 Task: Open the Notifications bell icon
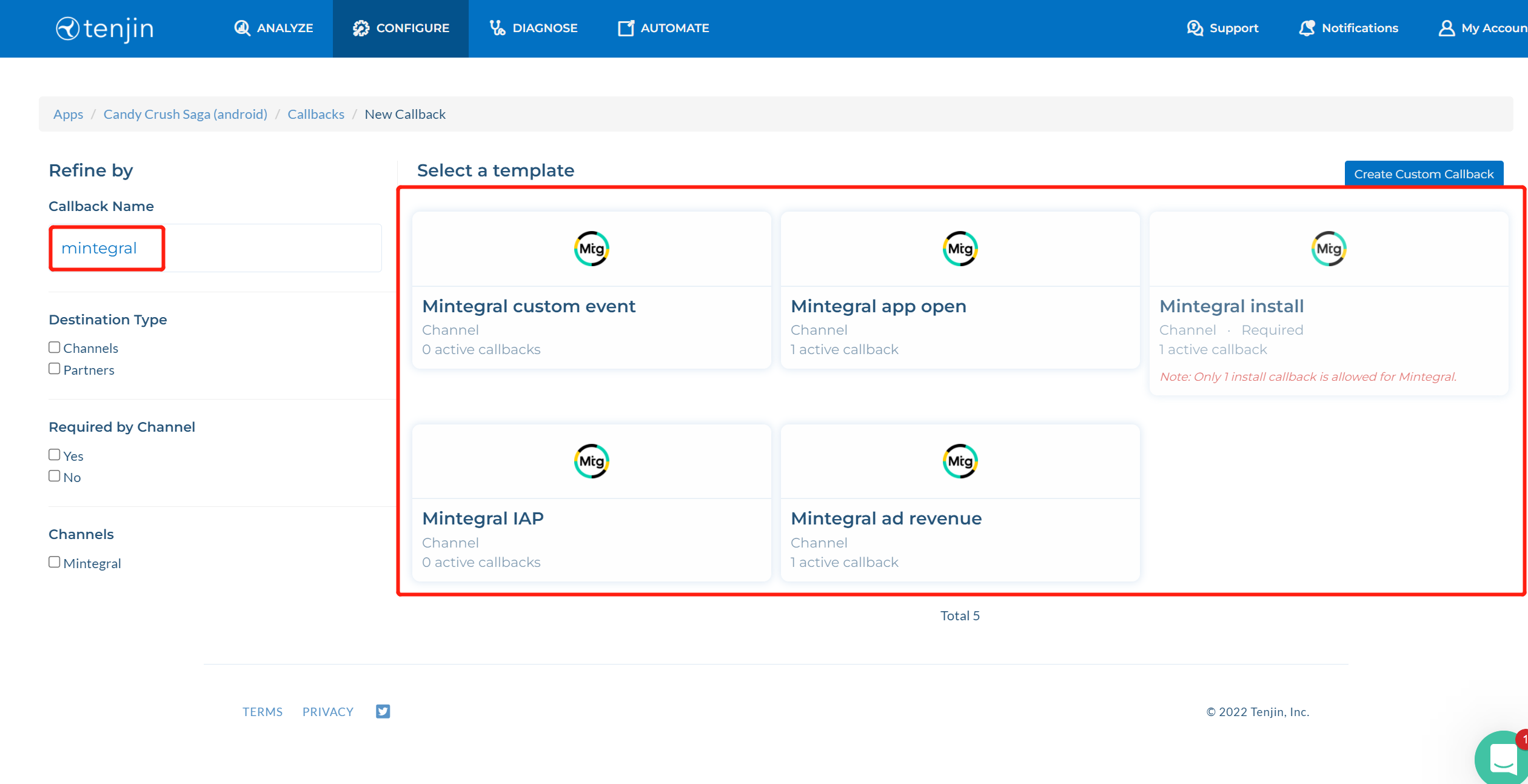click(x=1307, y=27)
